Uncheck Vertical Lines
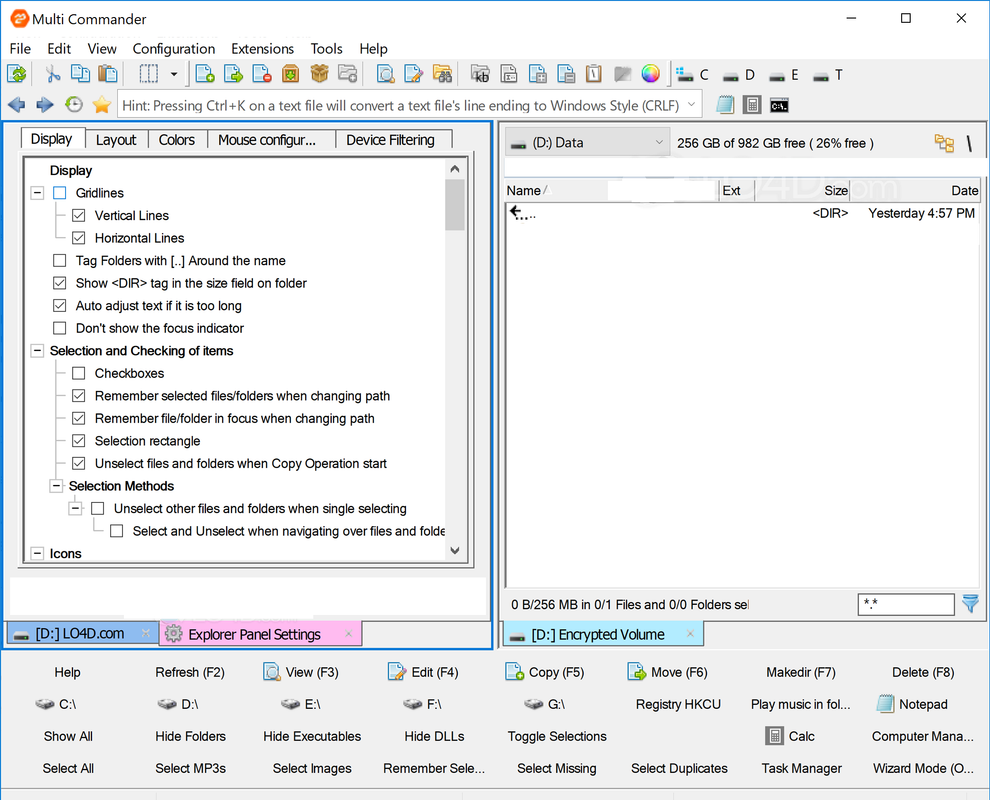 click(78, 215)
